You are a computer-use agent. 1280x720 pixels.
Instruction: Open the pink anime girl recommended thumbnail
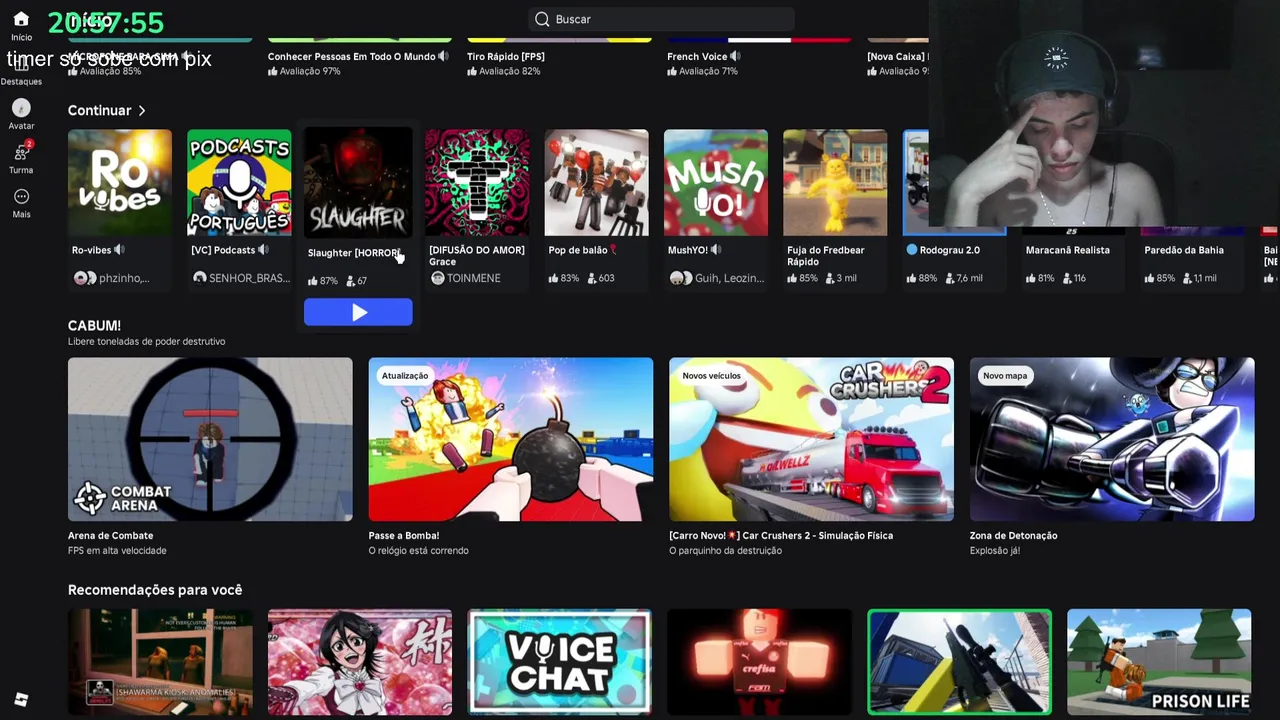pyautogui.click(x=360, y=662)
